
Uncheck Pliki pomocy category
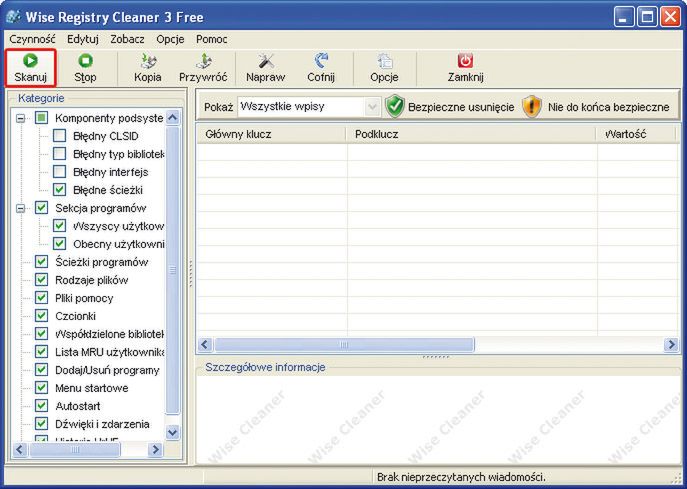click(x=41, y=298)
